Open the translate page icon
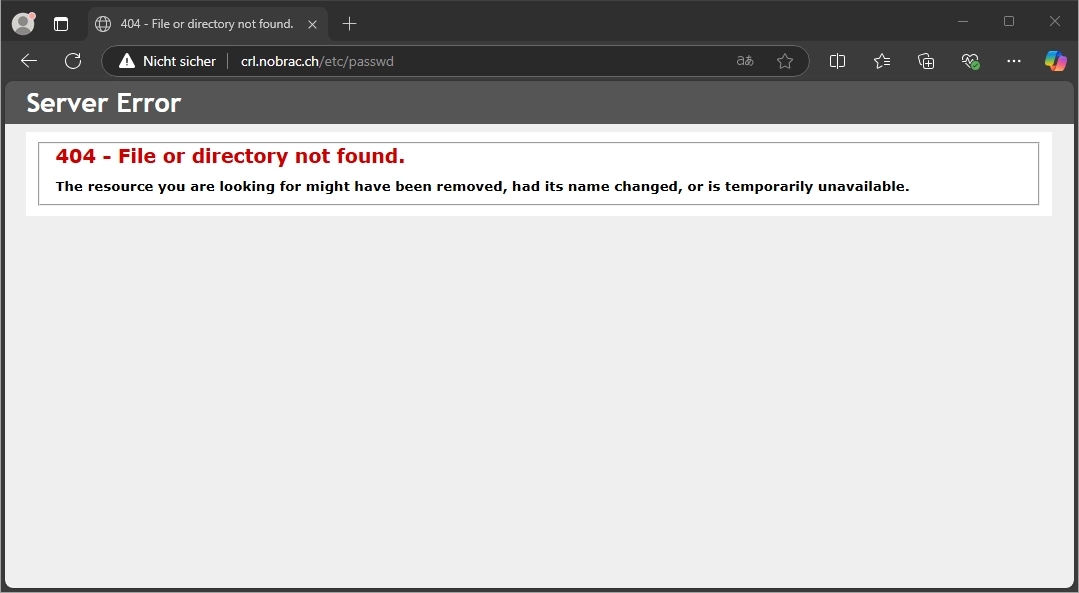The image size is (1079, 593). [744, 61]
